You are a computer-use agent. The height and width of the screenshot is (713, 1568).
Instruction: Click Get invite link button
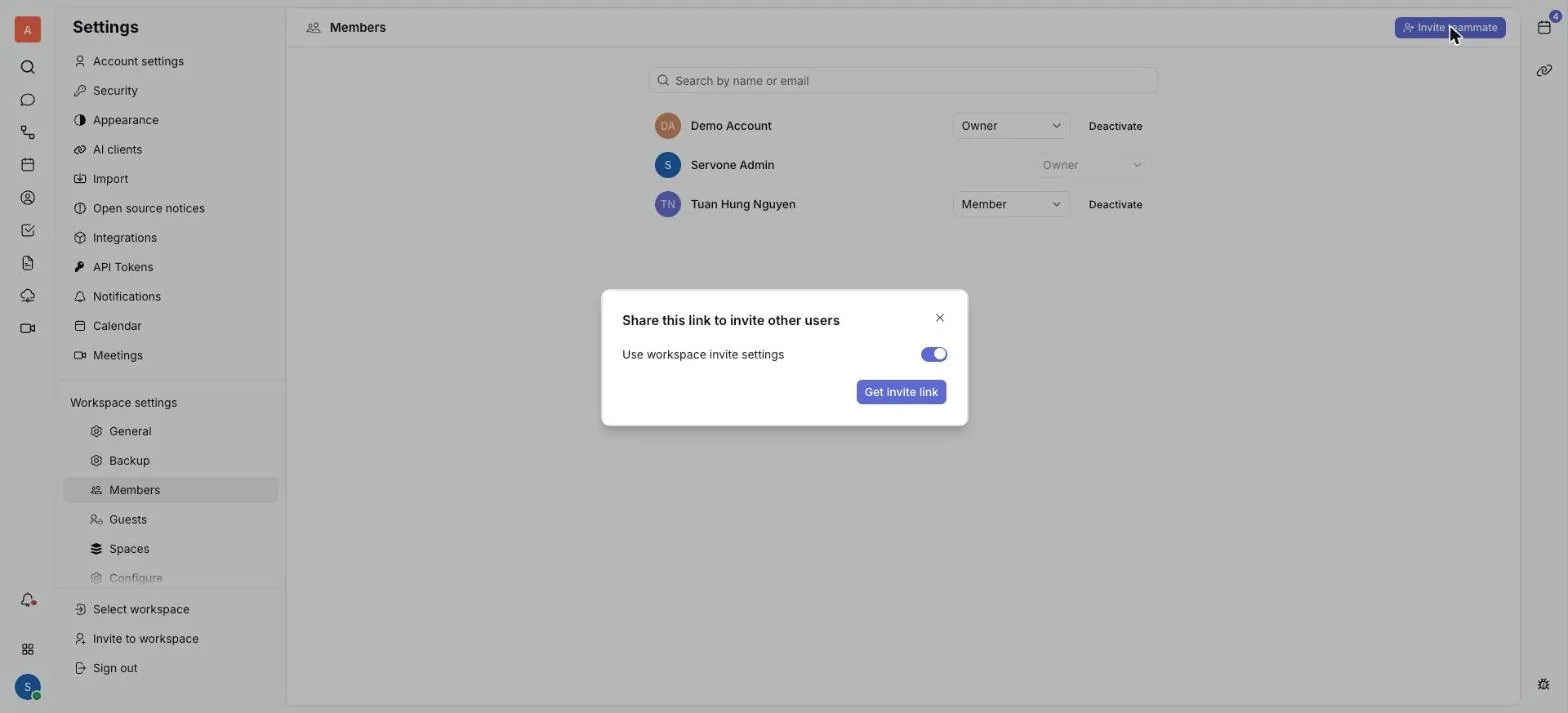coord(901,392)
